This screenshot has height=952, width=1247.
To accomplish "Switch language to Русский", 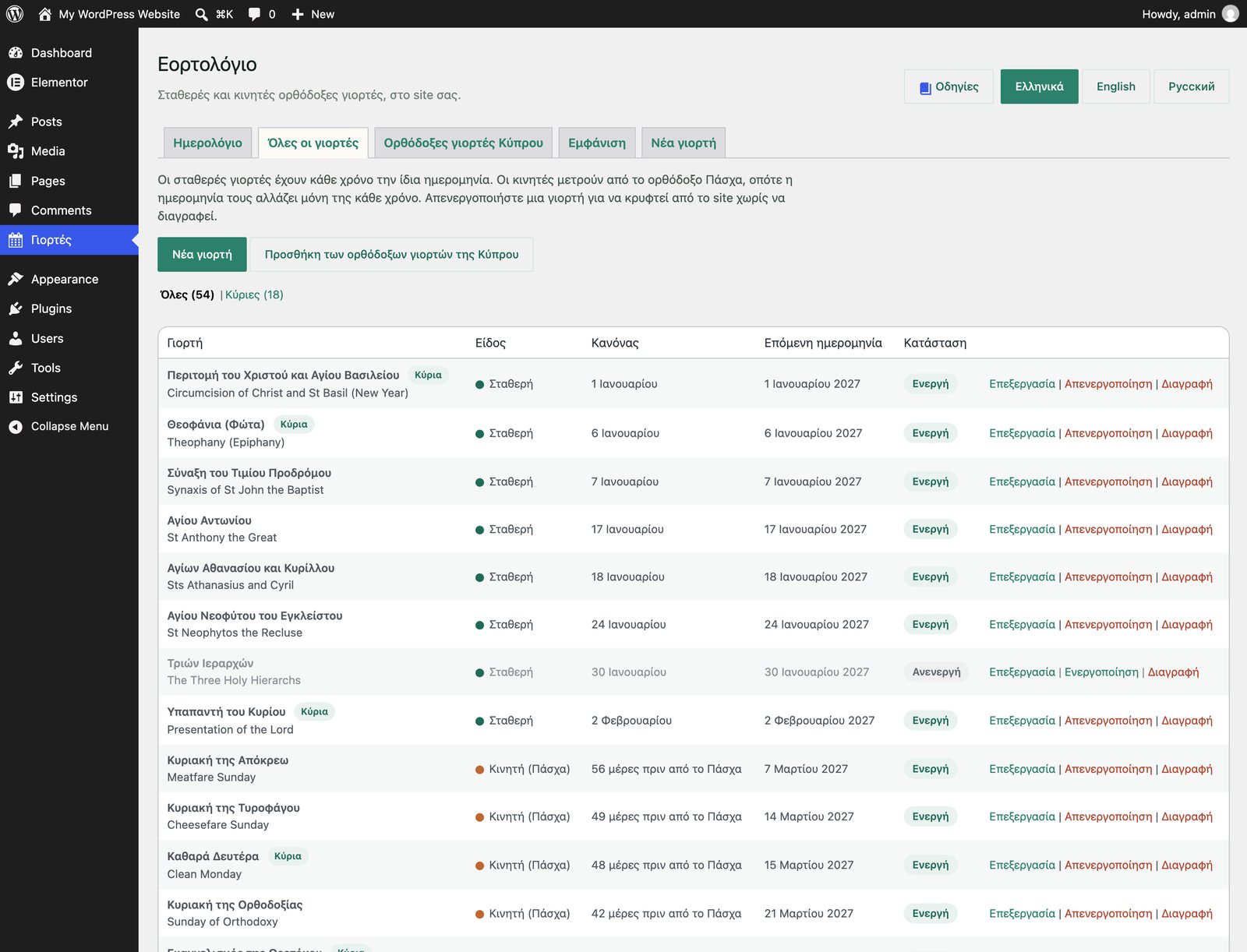I will (1191, 86).
